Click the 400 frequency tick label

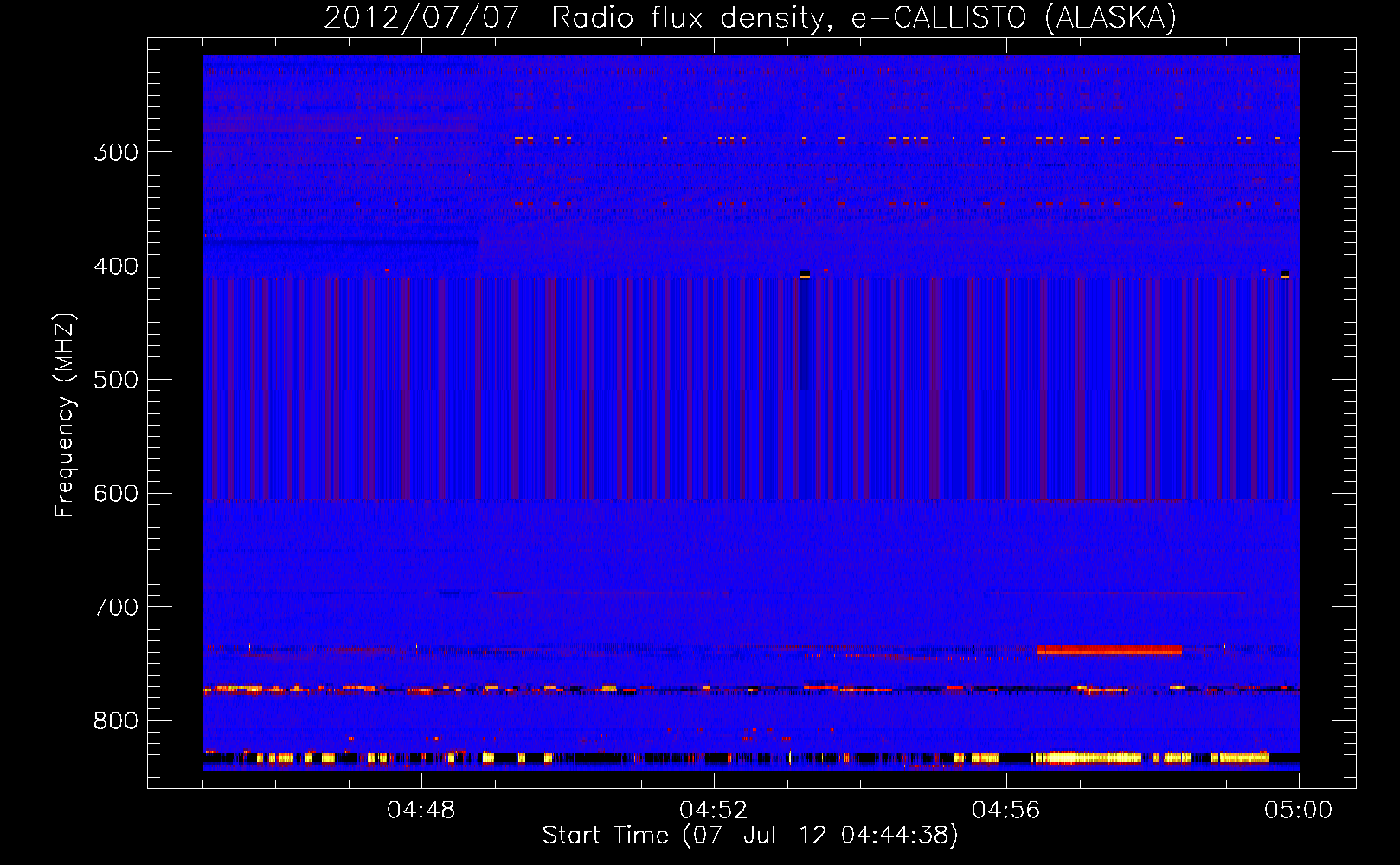(x=116, y=266)
